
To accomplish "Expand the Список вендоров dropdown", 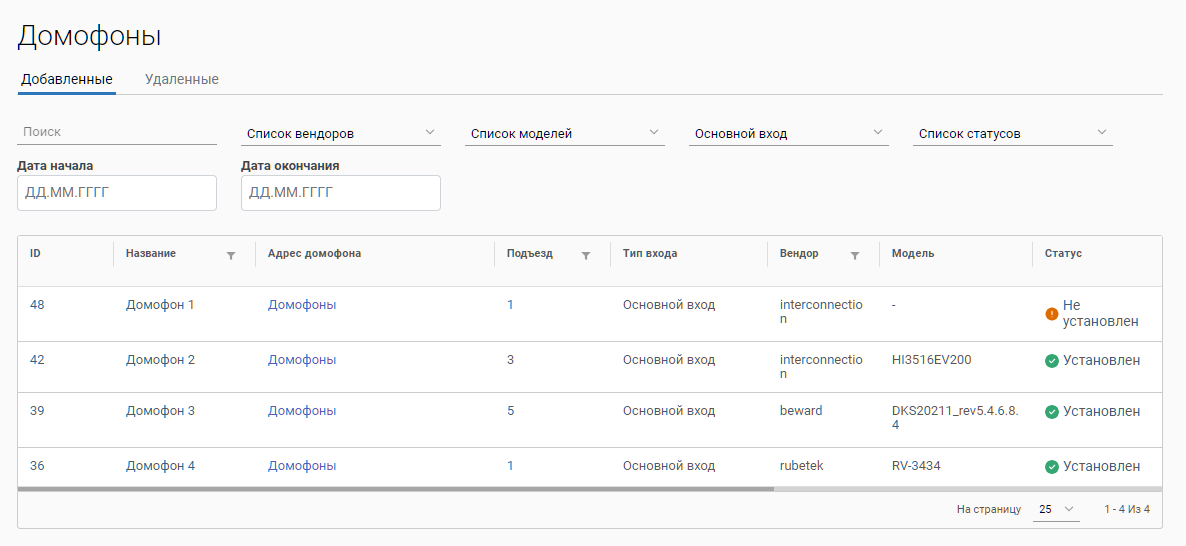I will click(341, 133).
